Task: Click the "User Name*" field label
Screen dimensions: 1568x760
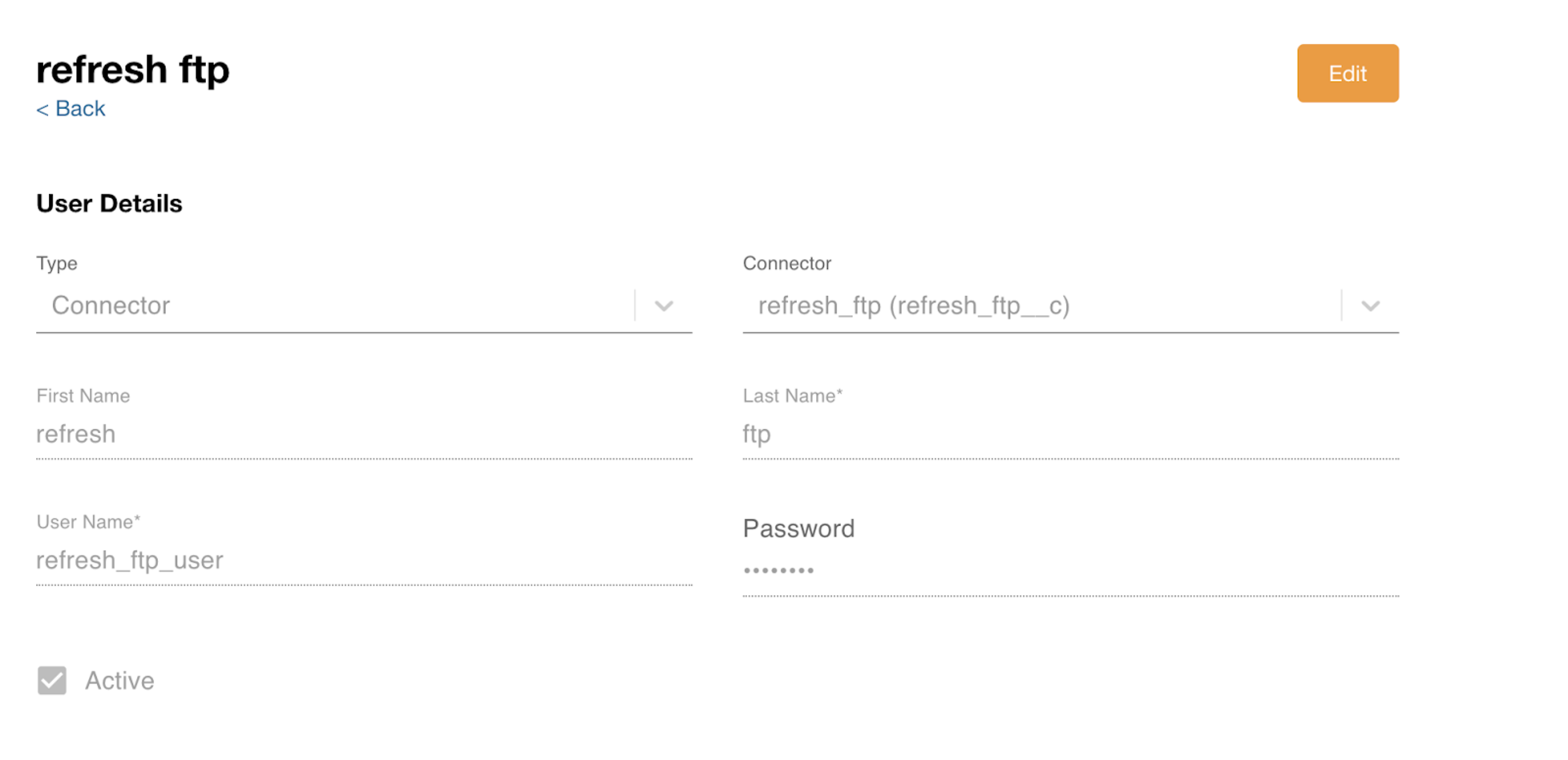Action: coord(88,522)
